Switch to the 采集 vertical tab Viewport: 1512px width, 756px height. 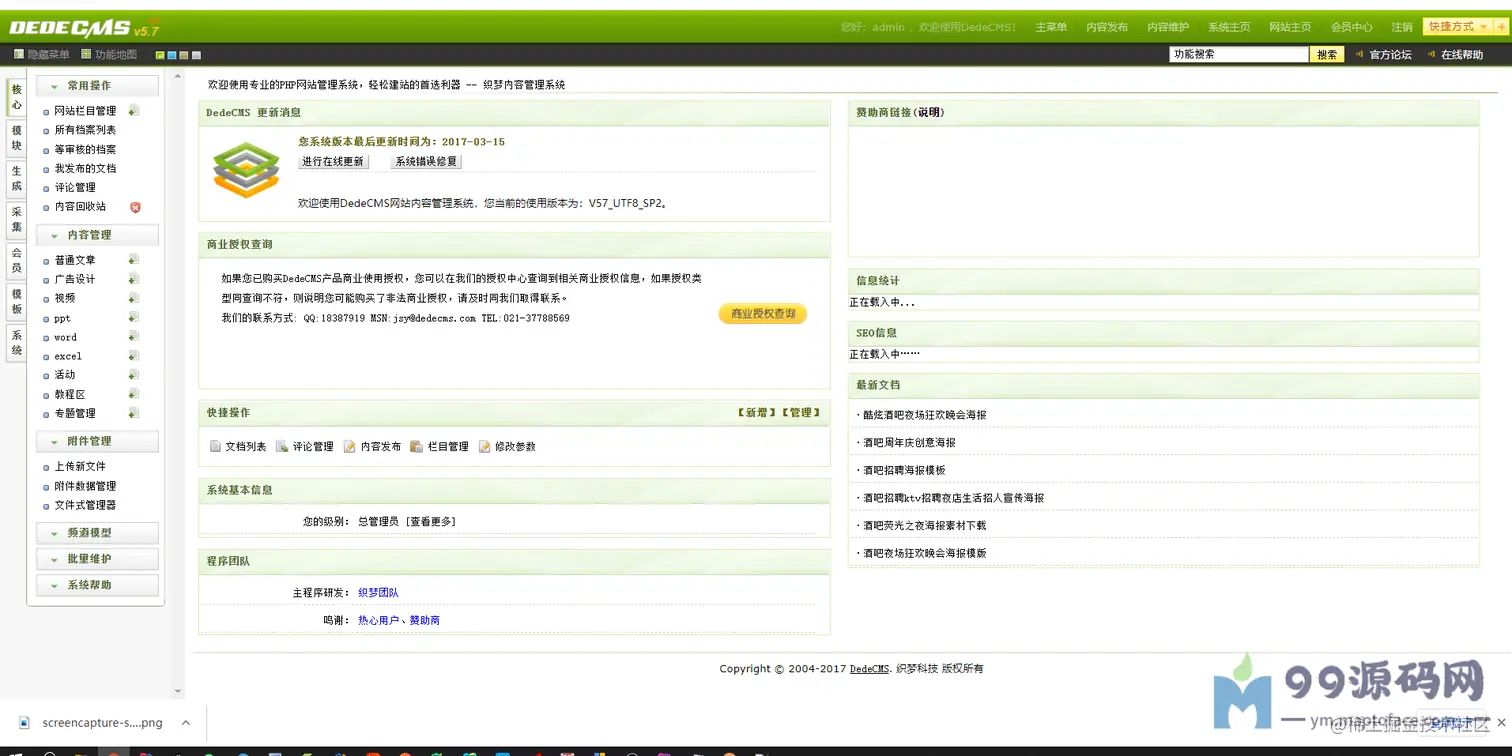click(16, 220)
